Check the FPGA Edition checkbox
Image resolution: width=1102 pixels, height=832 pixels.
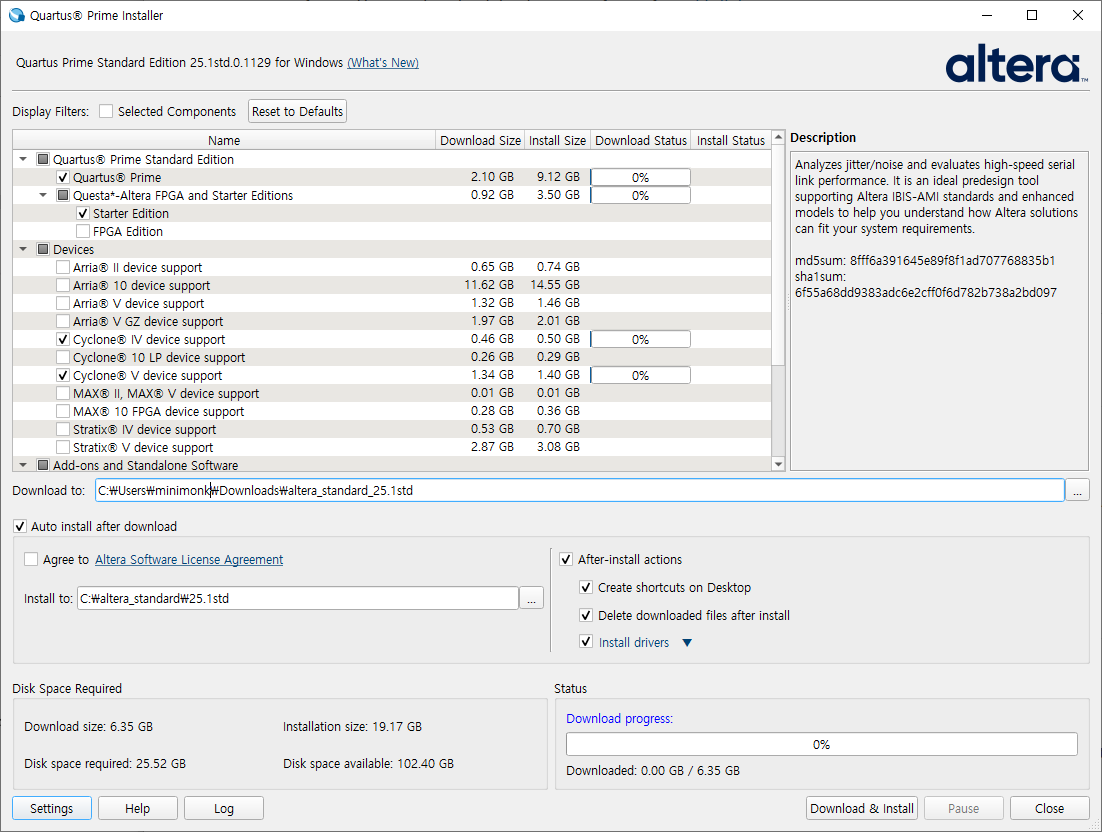[x=83, y=231]
